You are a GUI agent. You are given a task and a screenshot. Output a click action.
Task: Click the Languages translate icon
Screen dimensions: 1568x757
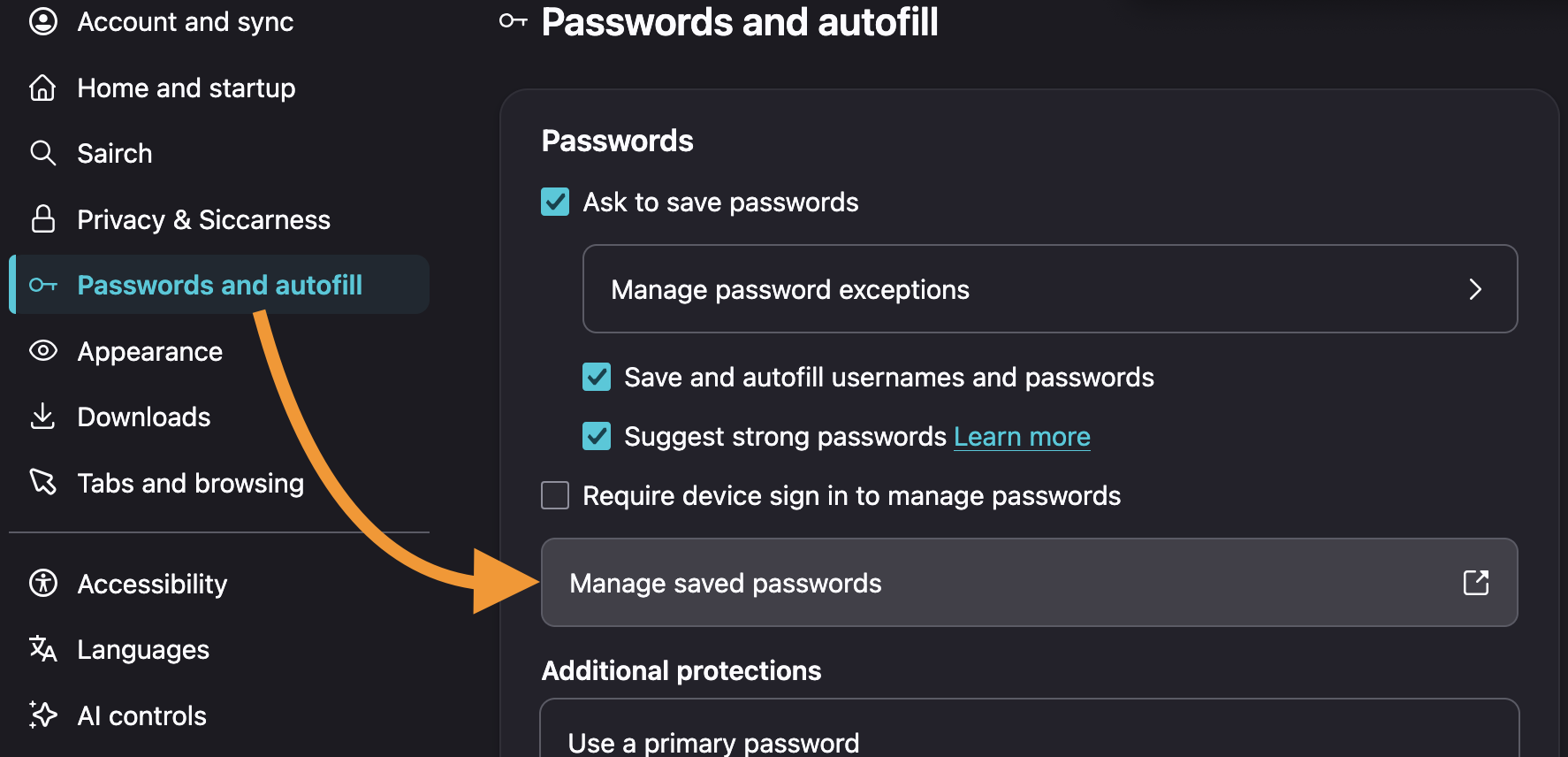pos(43,649)
